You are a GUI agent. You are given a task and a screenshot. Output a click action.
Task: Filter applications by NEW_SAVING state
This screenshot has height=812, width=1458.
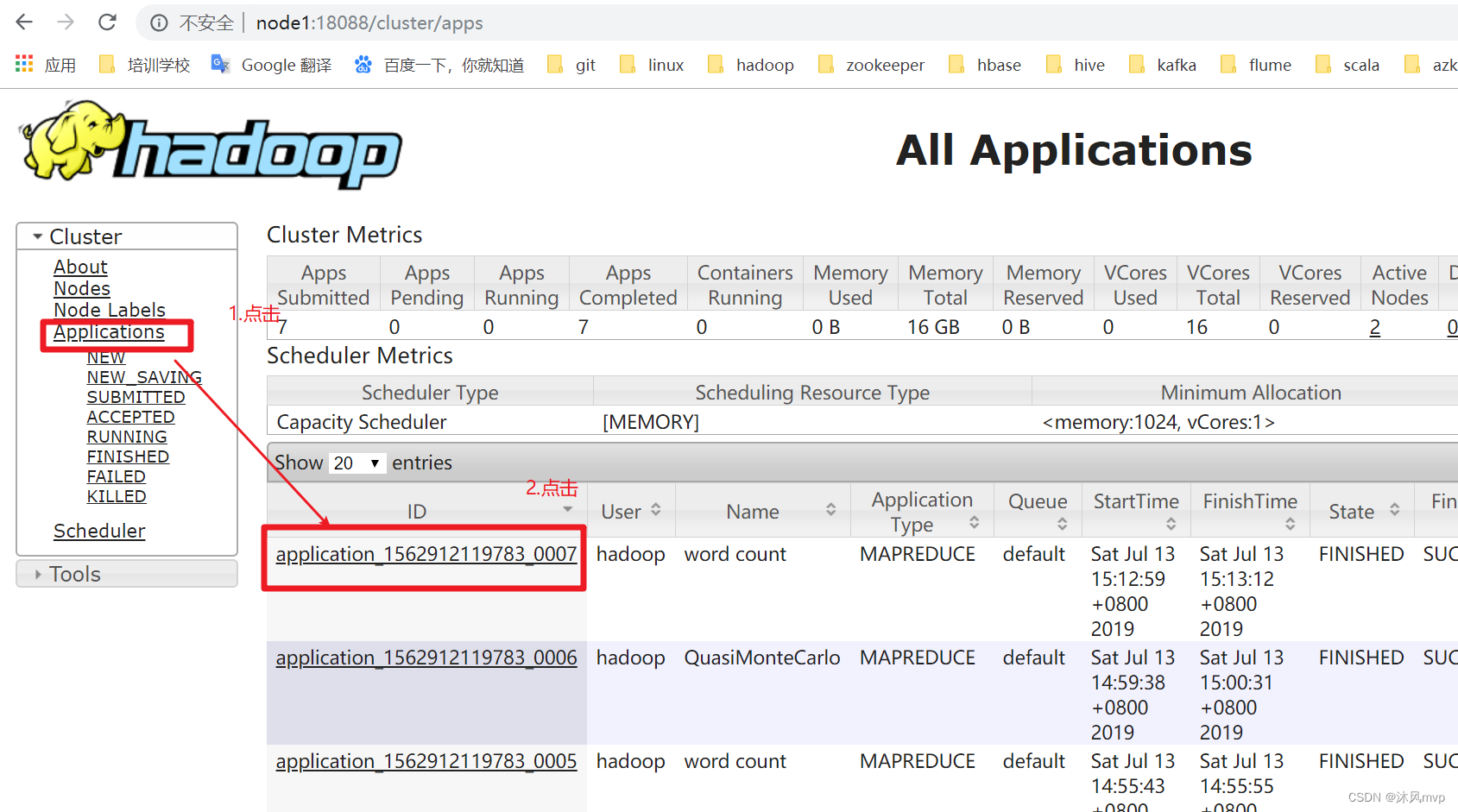pyautogui.click(x=144, y=377)
